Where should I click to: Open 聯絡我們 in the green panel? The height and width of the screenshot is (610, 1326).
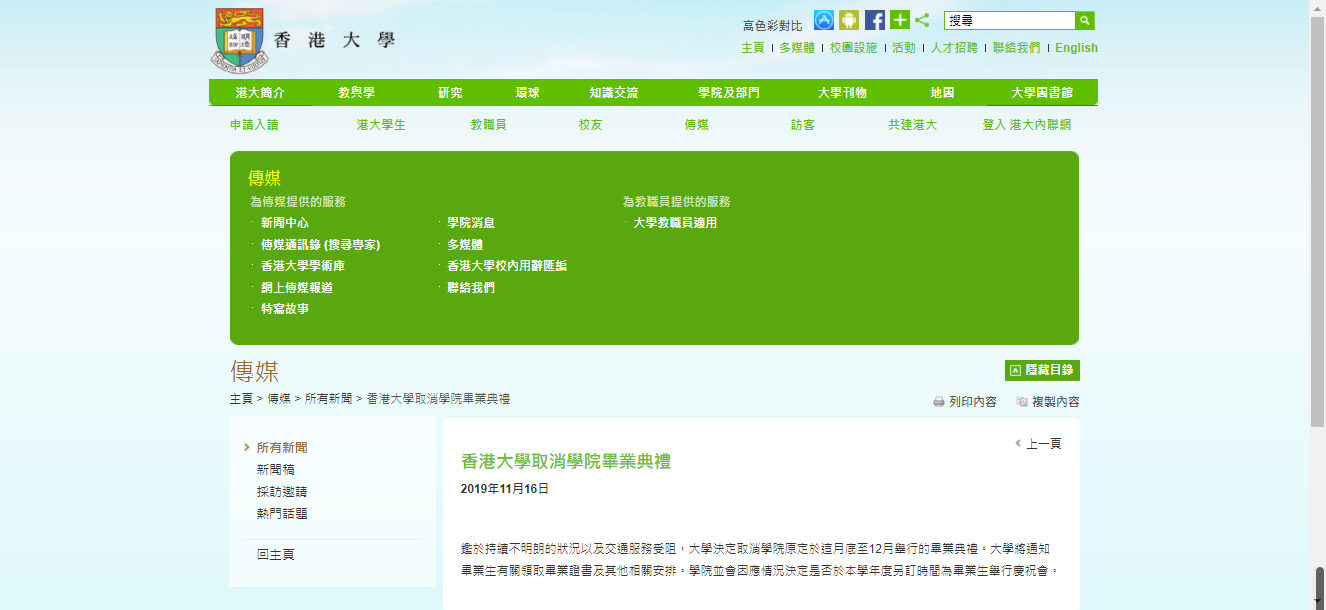coord(471,288)
